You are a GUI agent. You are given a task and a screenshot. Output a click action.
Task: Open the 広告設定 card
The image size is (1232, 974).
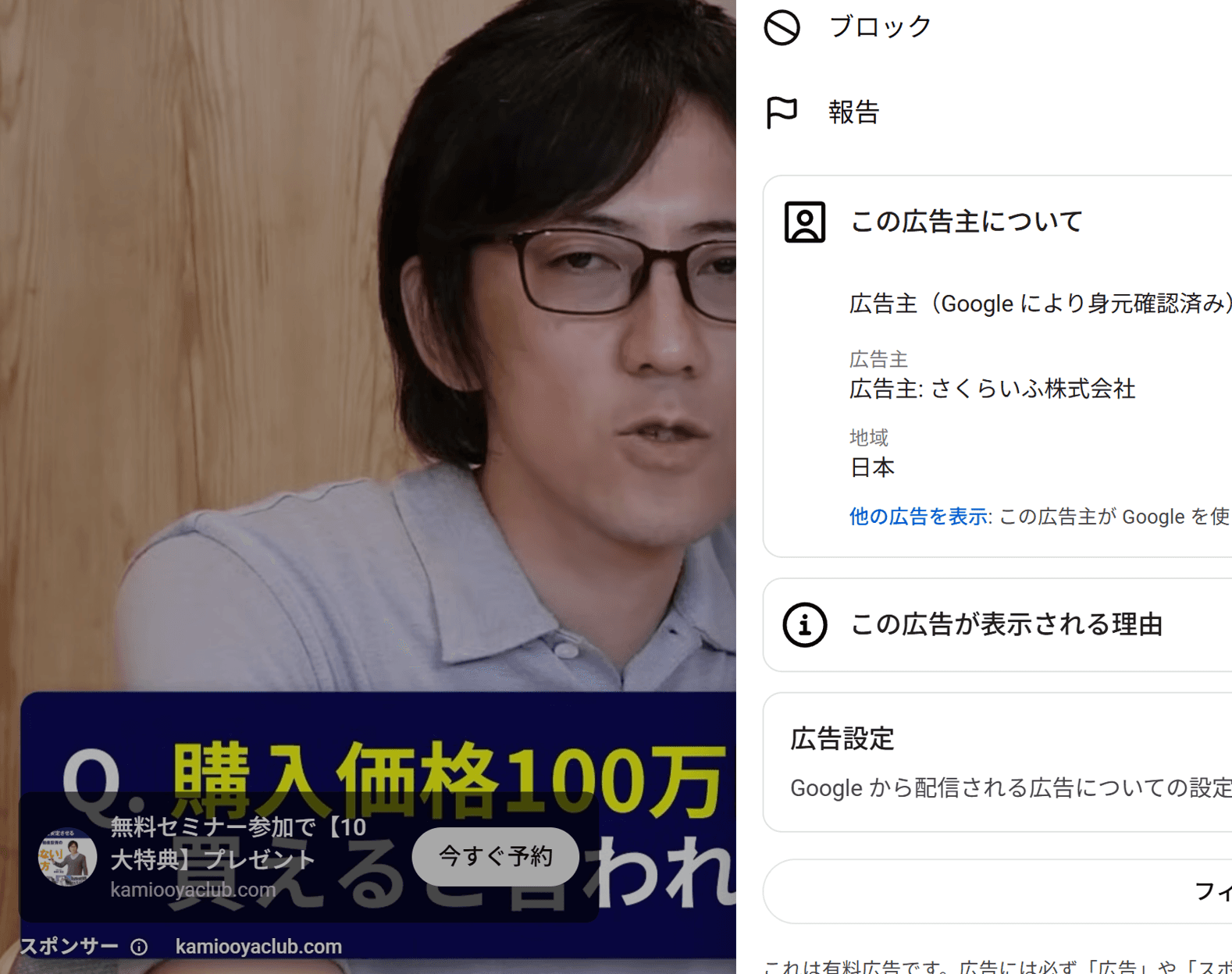pyautogui.click(x=998, y=762)
